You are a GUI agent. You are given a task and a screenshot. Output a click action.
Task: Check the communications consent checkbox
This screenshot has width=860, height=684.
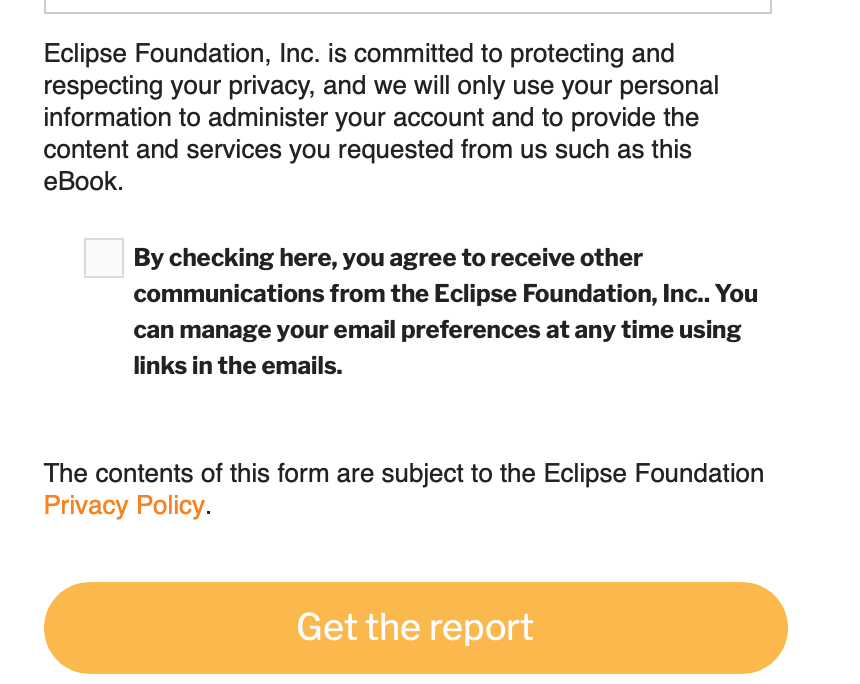104,258
